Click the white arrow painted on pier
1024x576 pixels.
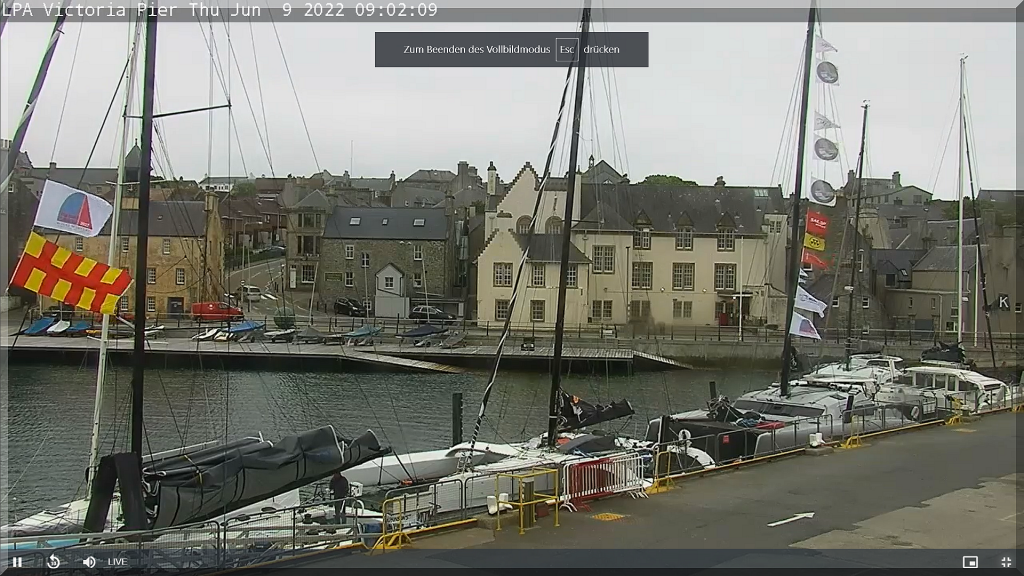coord(790,519)
